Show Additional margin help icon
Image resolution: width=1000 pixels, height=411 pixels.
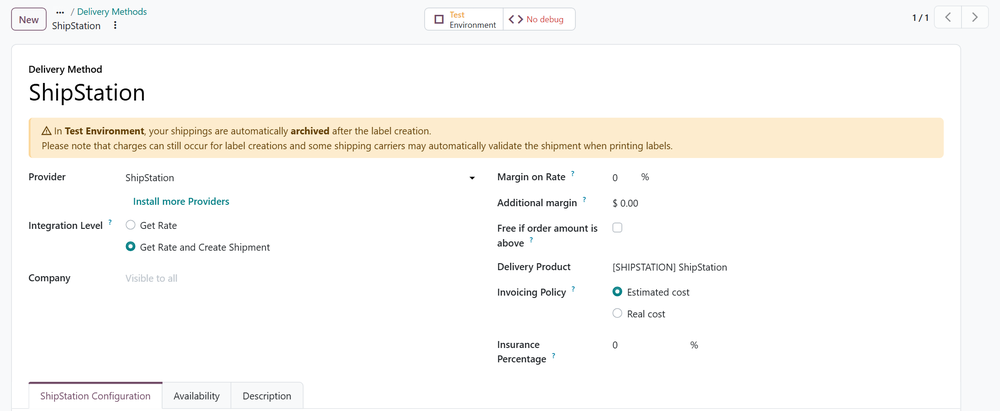point(584,200)
